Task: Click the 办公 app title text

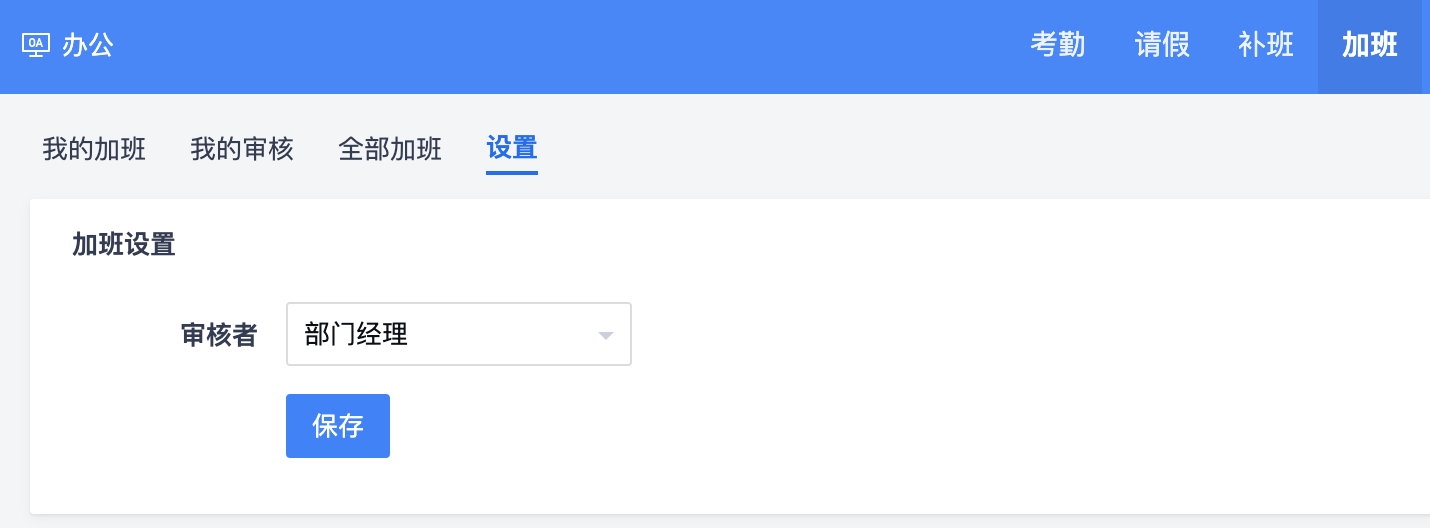Action: pos(88,45)
